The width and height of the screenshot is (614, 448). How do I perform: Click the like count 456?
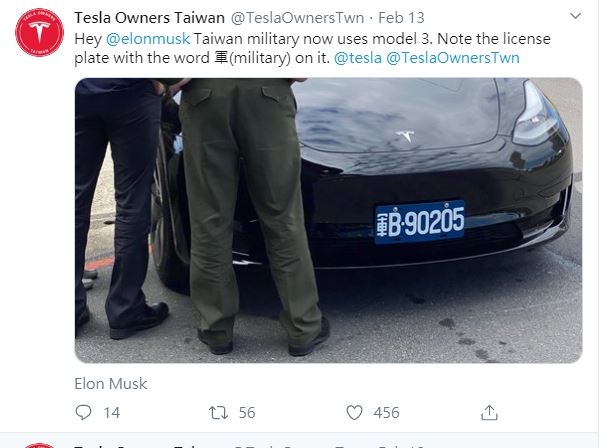[x=386, y=413]
